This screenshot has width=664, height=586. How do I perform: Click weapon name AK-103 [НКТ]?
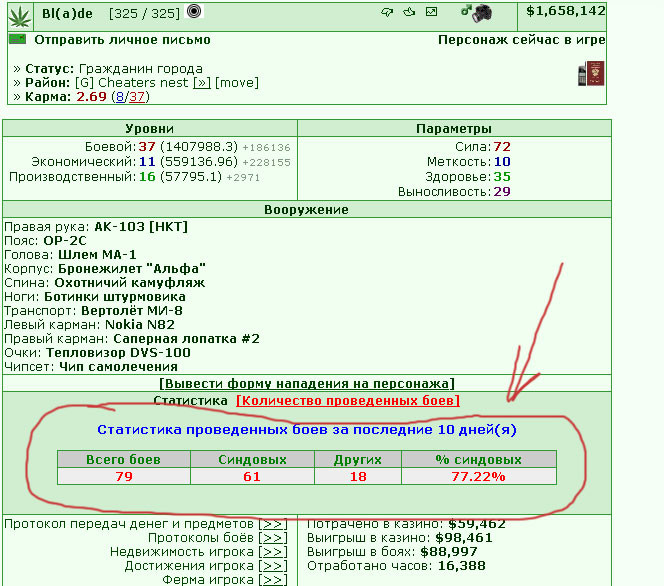[x=141, y=227]
